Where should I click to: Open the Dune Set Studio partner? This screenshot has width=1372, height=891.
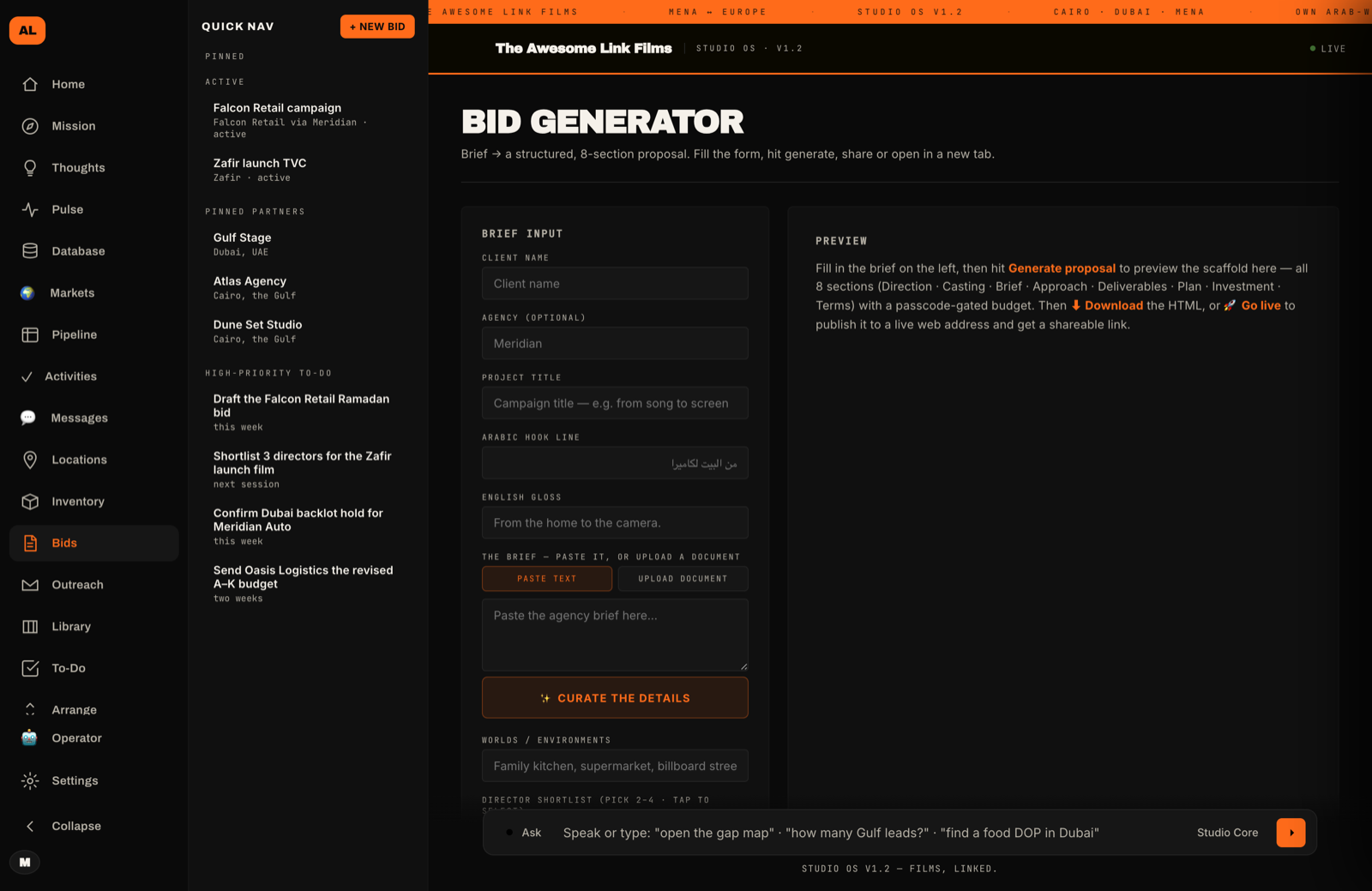(x=309, y=332)
